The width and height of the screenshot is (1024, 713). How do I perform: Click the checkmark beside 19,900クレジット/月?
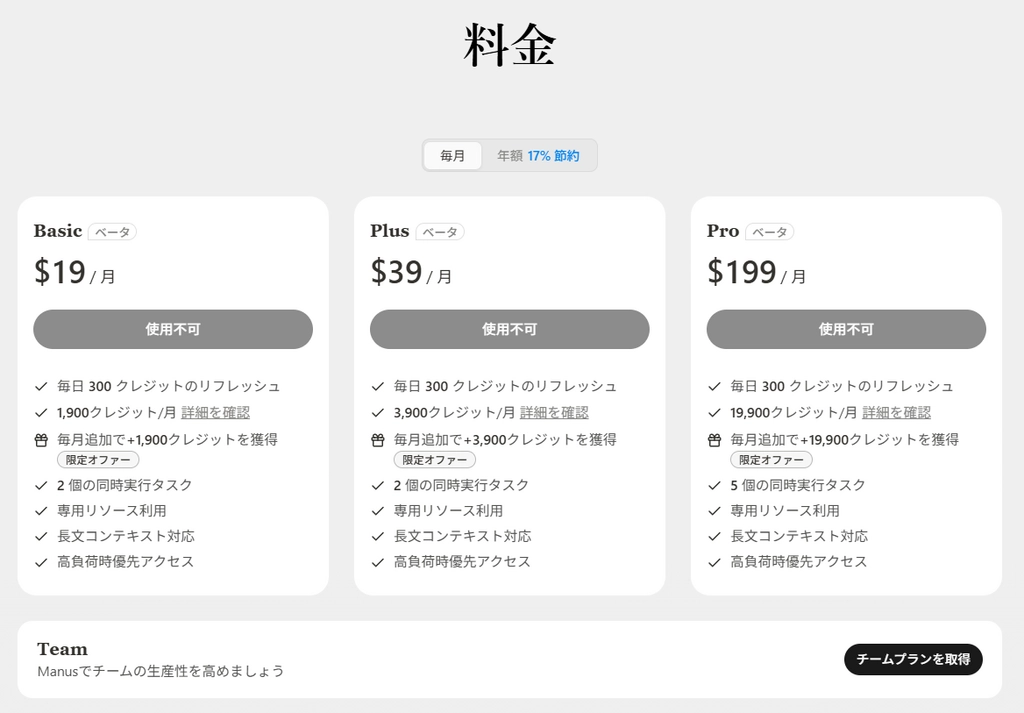click(714, 413)
